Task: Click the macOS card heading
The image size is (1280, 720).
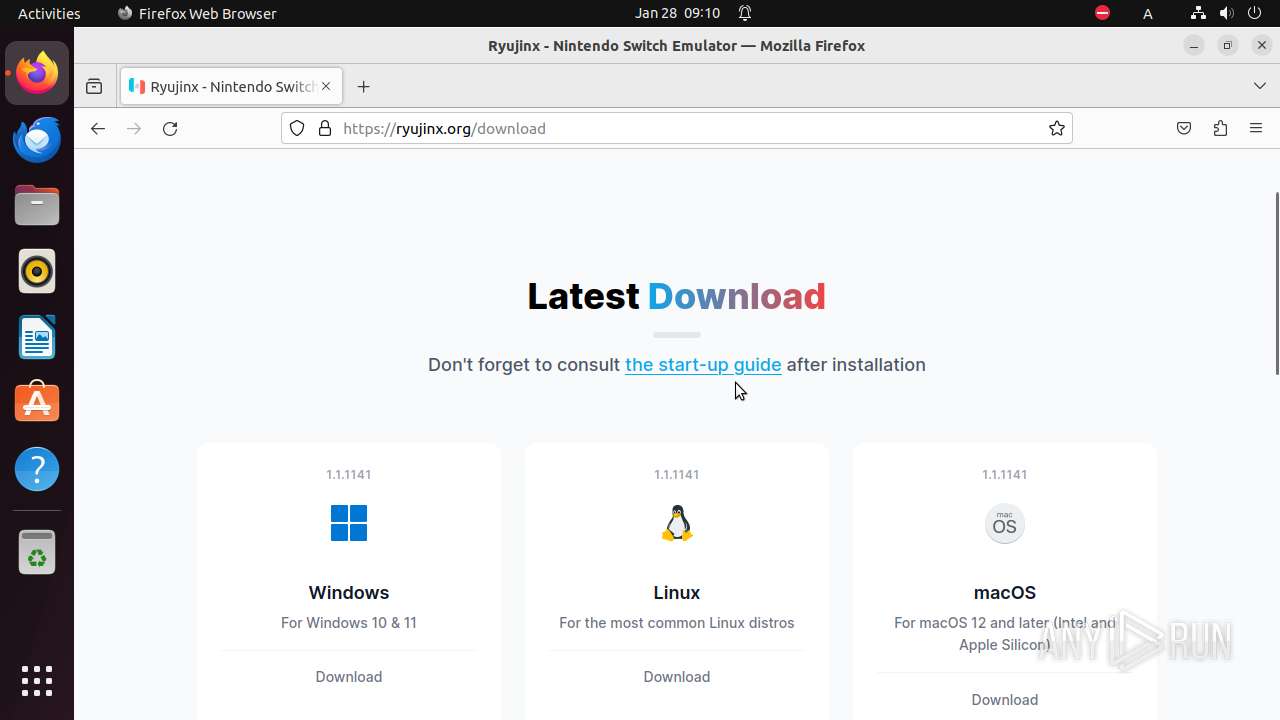Action: [x=1005, y=593]
